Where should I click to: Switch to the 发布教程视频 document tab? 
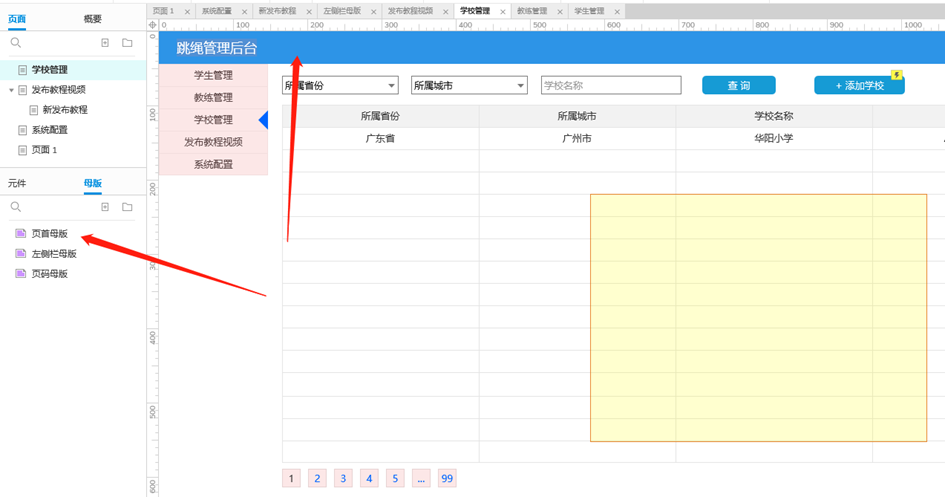pos(410,11)
